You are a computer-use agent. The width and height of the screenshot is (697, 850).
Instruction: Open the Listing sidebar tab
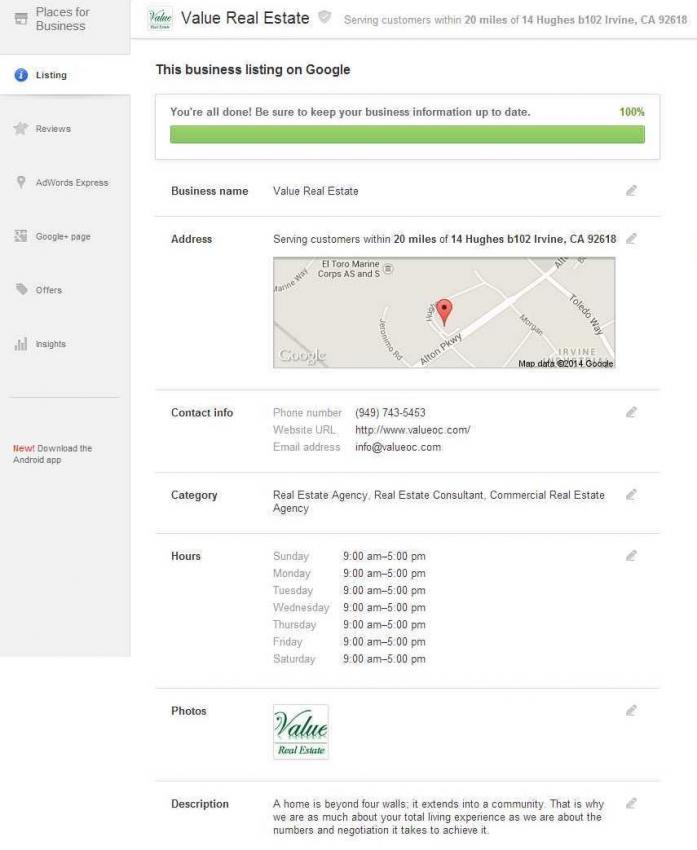pyautogui.click(x=65, y=75)
